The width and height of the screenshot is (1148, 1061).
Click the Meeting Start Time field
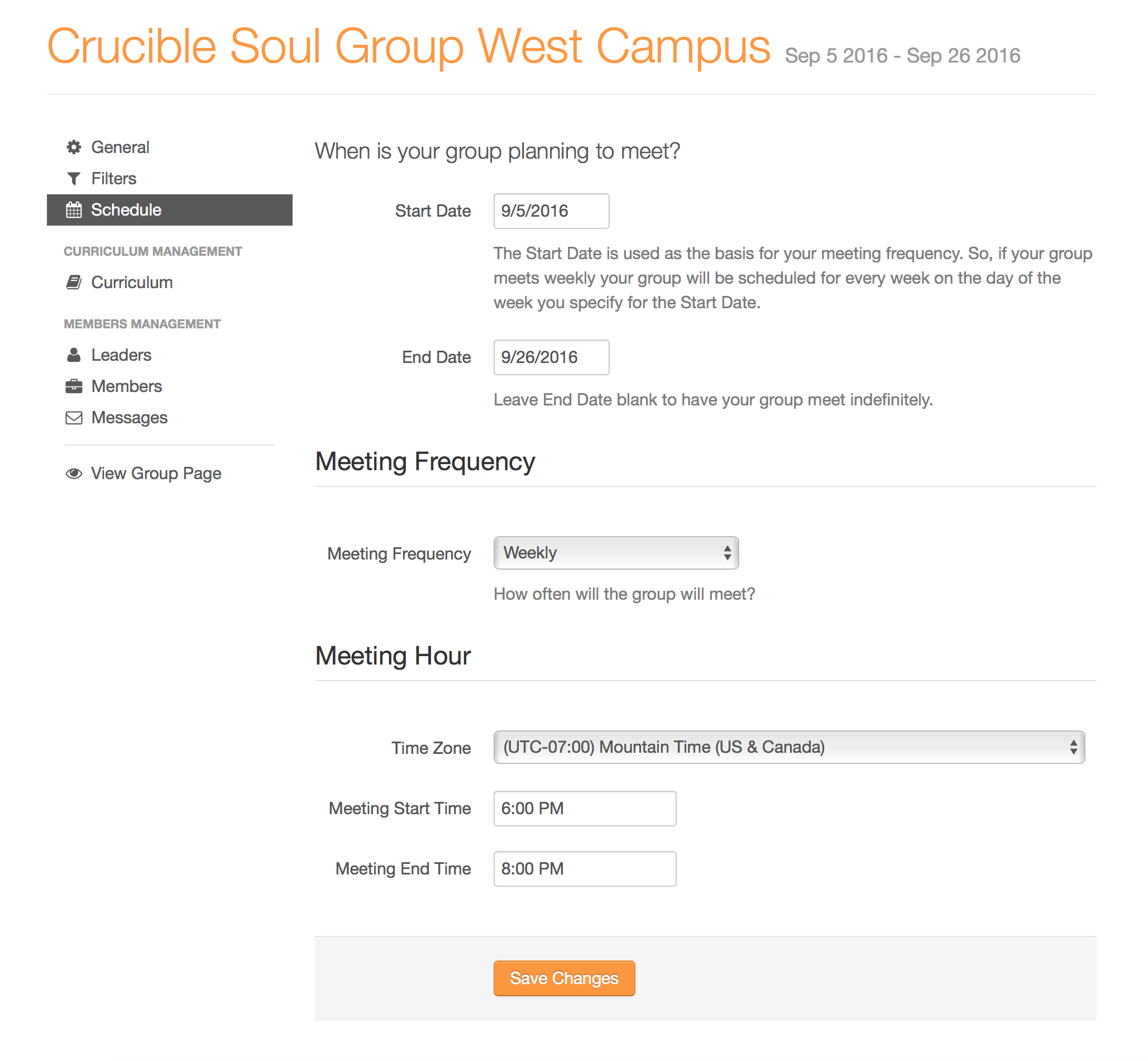[x=585, y=809]
